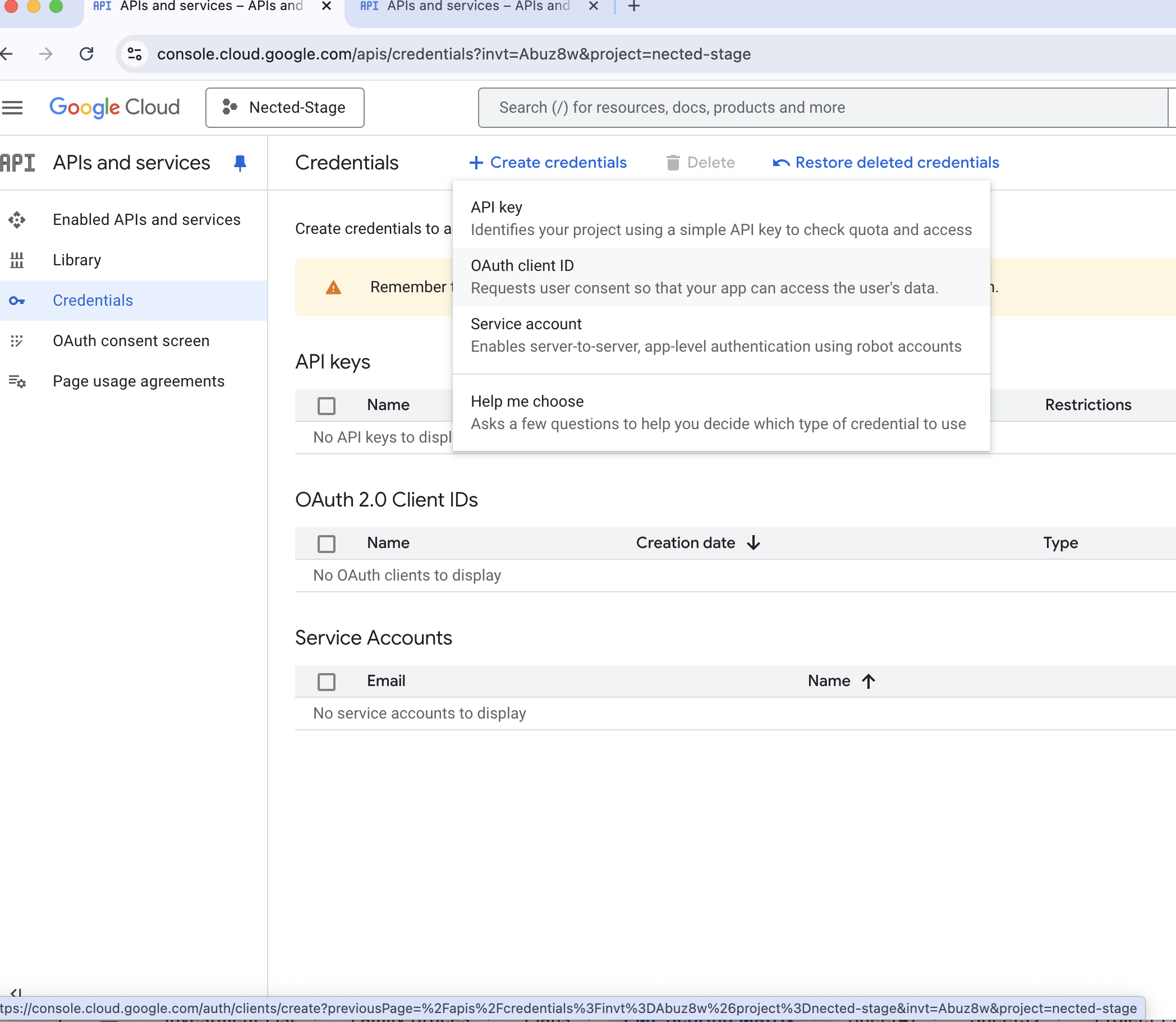
Task: Click the resource search field
Action: (x=821, y=107)
